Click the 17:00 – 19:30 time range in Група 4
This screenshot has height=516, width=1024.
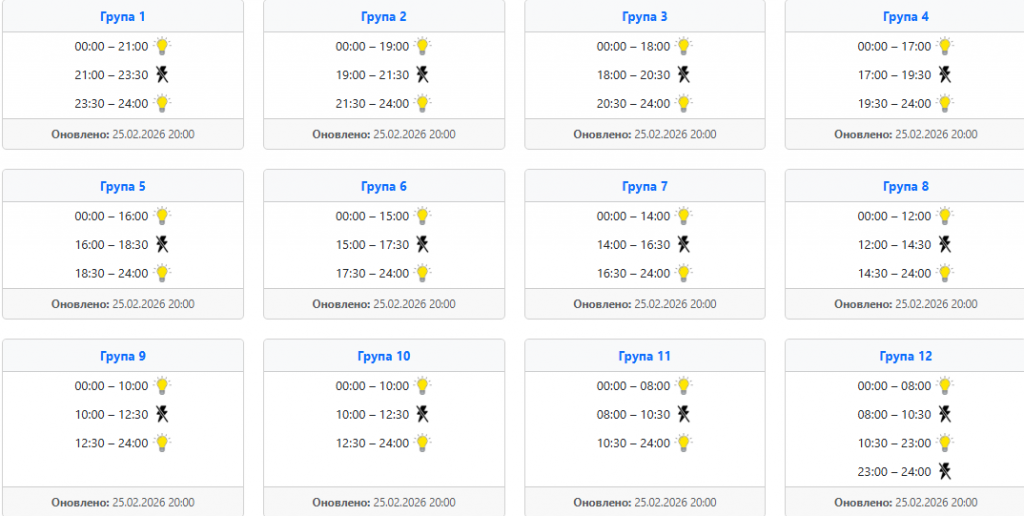tap(894, 75)
